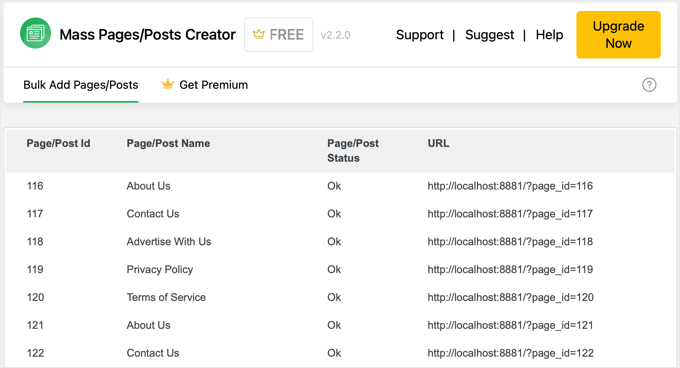The height and width of the screenshot is (368, 680).
Task: Click the green Mass Pages/Posts Creator logo
Action: pos(36,33)
